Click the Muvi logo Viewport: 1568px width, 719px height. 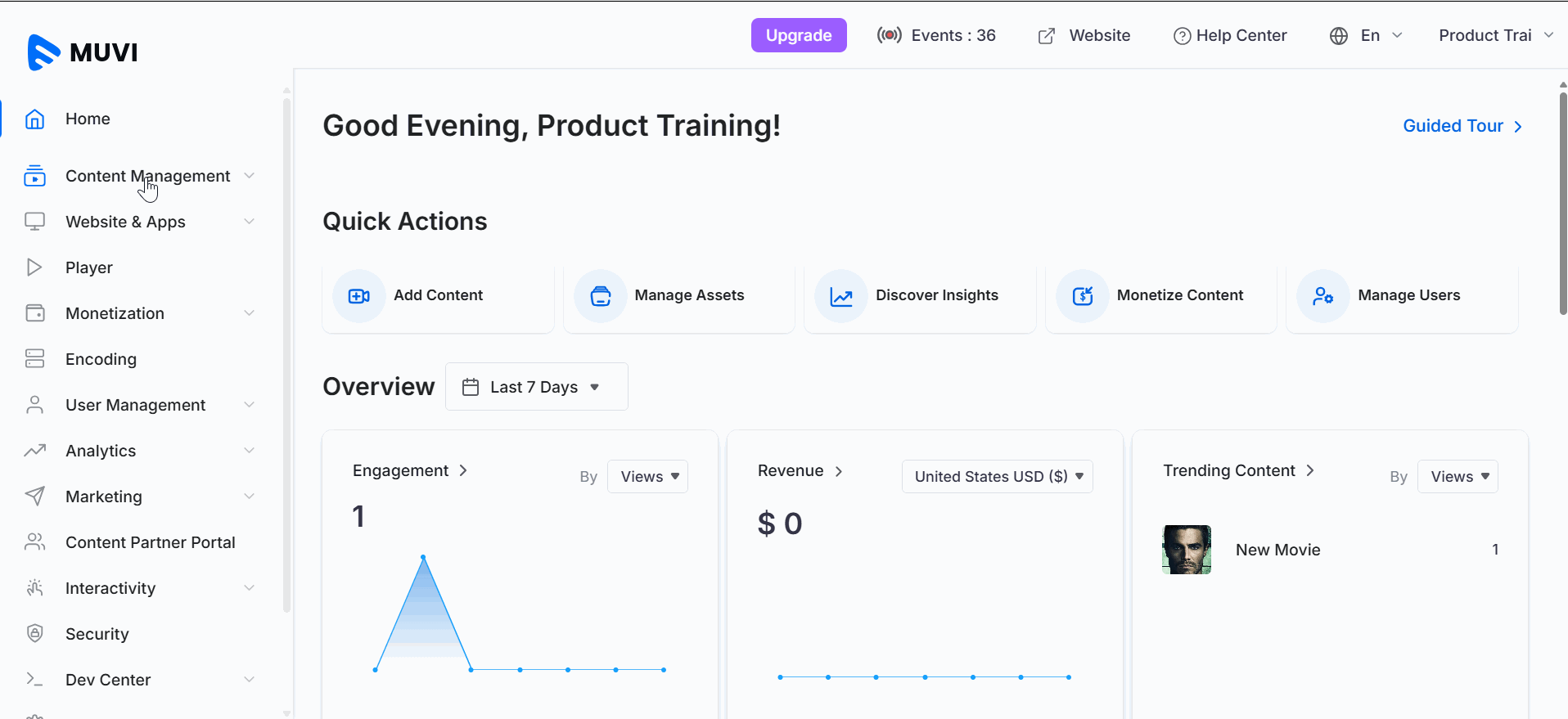(83, 52)
